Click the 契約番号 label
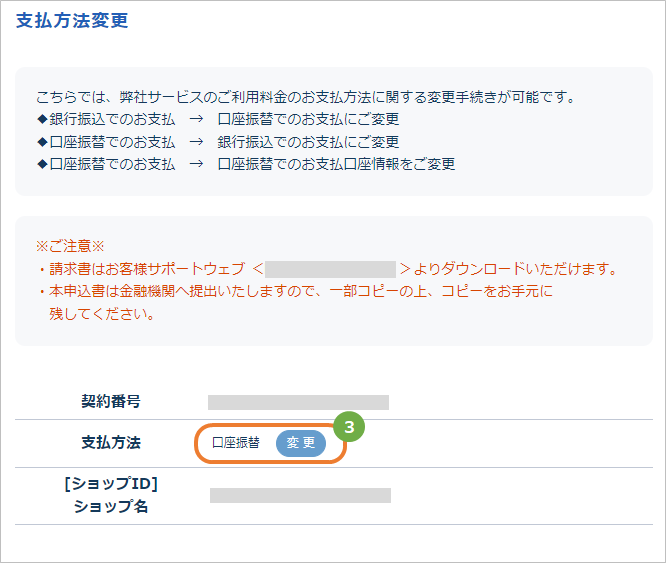Screen dimensions: 666x563 pos(111,401)
